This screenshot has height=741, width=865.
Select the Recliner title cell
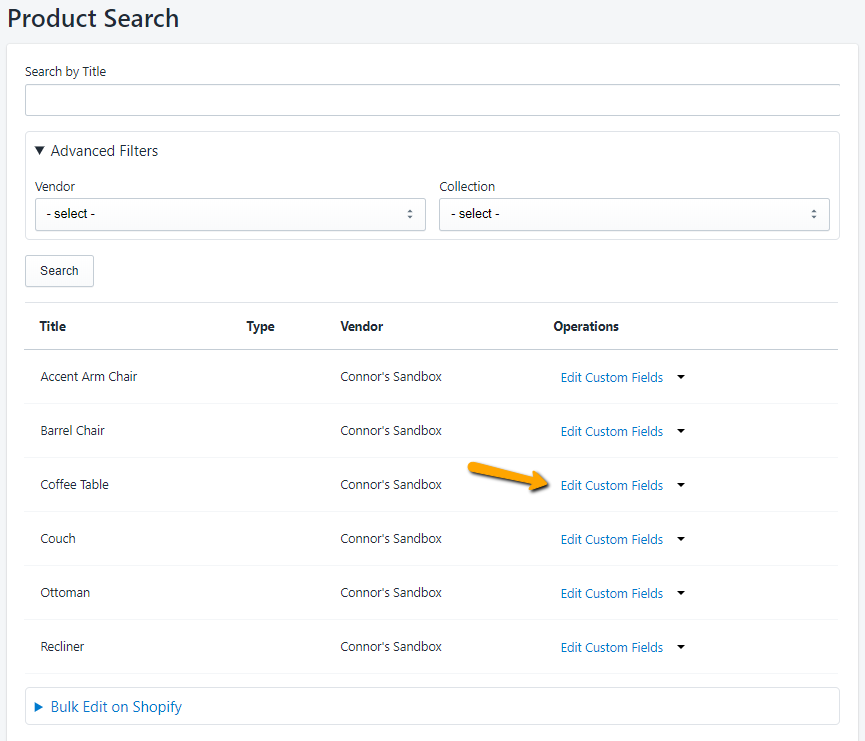point(62,647)
